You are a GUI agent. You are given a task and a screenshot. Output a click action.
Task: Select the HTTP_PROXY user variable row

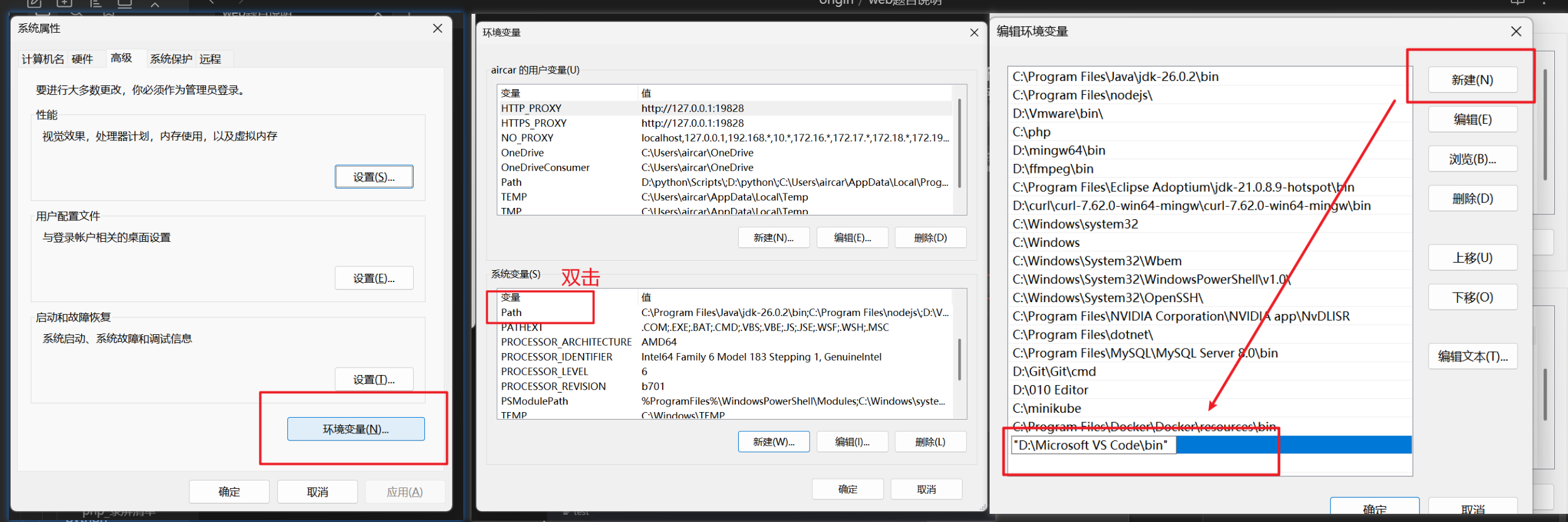click(x=725, y=108)
